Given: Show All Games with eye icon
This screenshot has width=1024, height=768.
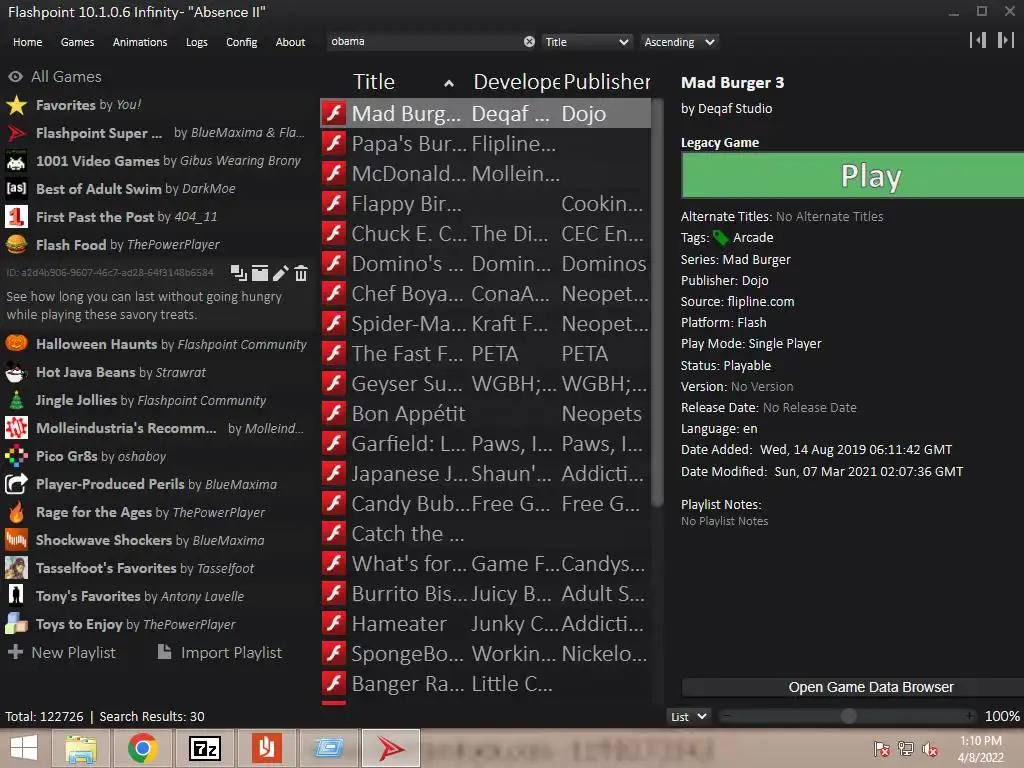Looking at the screenshot, I should [16, 76].
